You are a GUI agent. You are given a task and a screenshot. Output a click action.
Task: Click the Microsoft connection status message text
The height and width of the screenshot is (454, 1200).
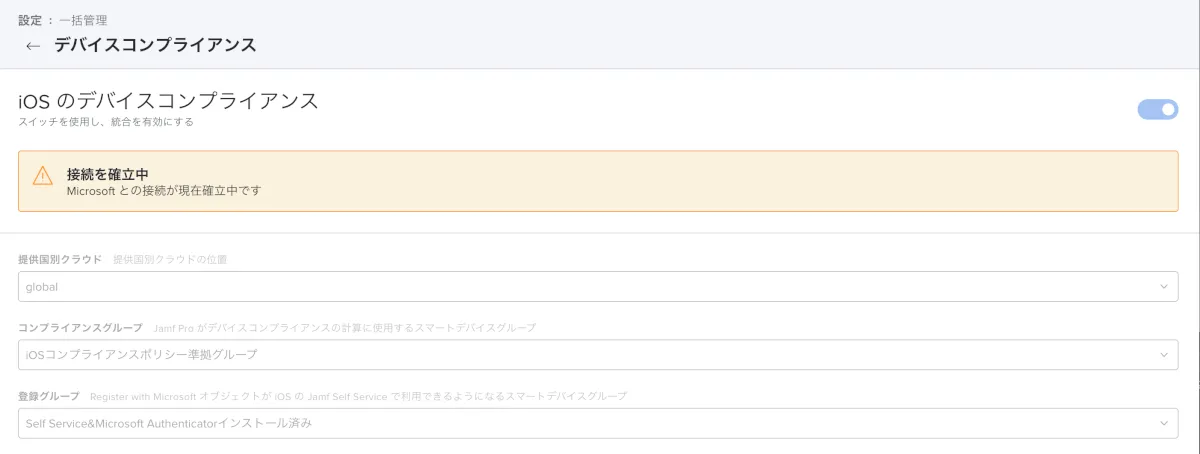point(163,190)
